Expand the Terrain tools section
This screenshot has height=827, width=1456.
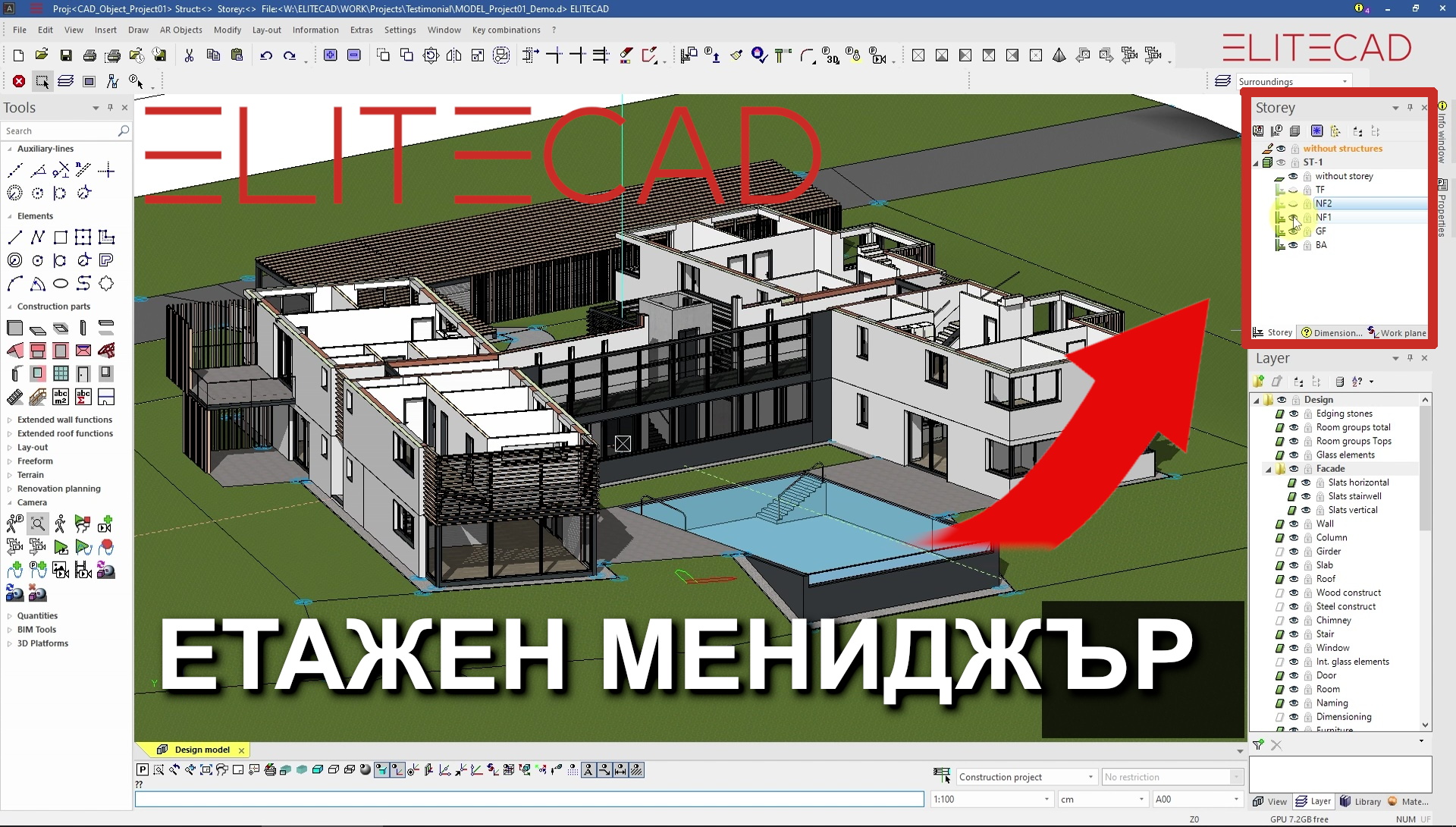(10, 475)
